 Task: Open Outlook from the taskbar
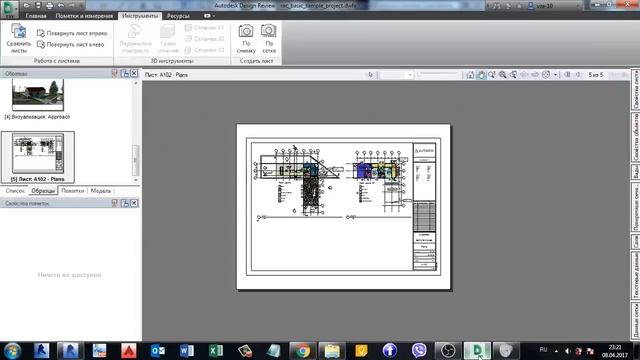158,351
